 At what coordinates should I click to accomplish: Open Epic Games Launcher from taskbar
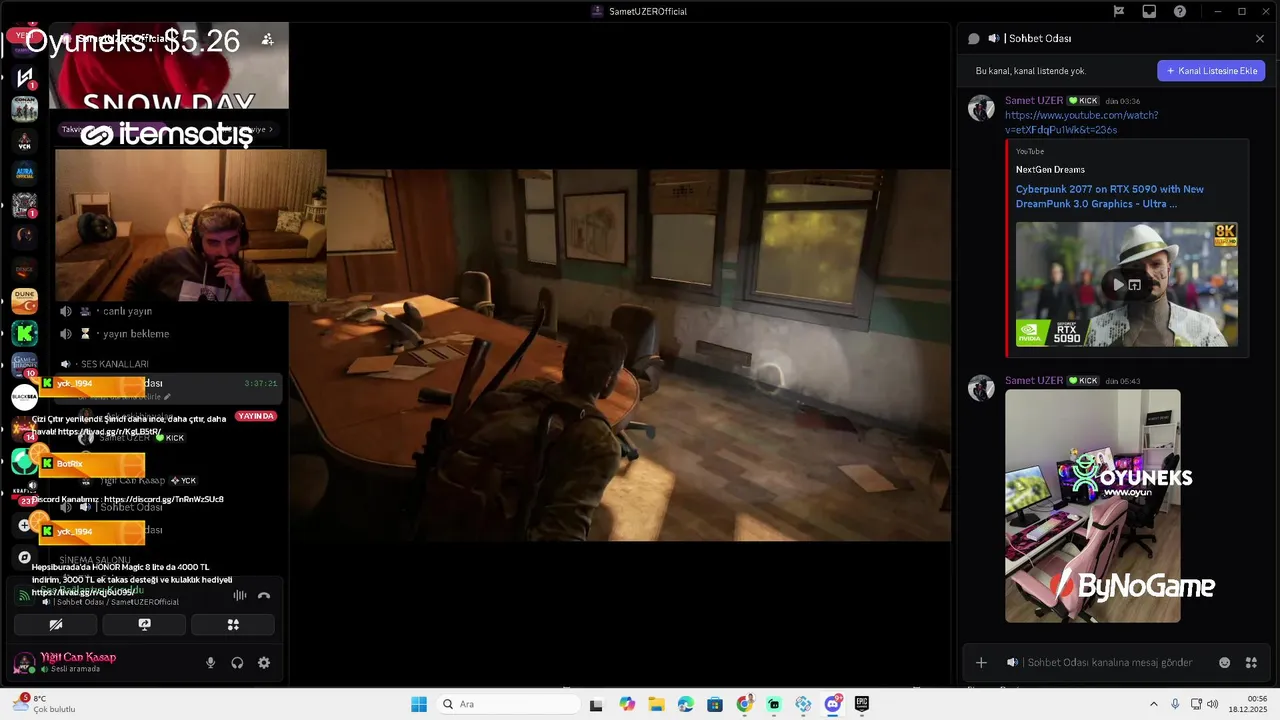(862, 704)
